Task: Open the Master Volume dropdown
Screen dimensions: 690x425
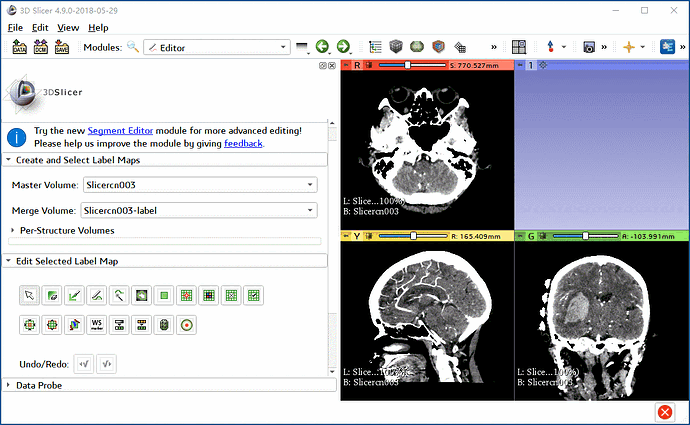Action: (x=200, y=185)
